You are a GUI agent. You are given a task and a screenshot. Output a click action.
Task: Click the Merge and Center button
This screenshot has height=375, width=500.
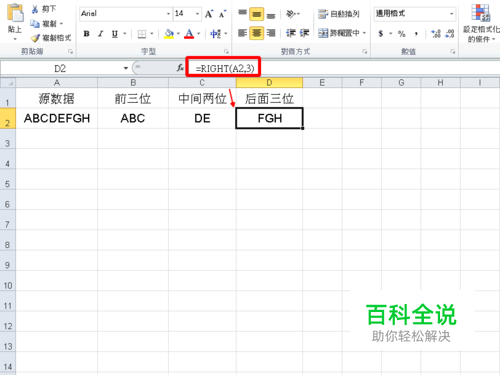point(339,33)
